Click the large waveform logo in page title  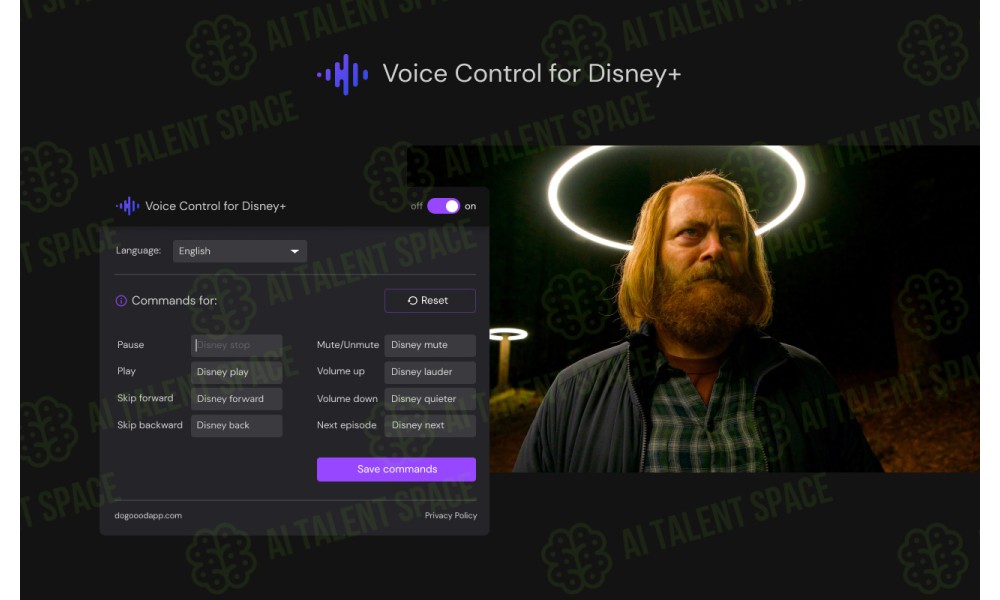tap(343, 75)
